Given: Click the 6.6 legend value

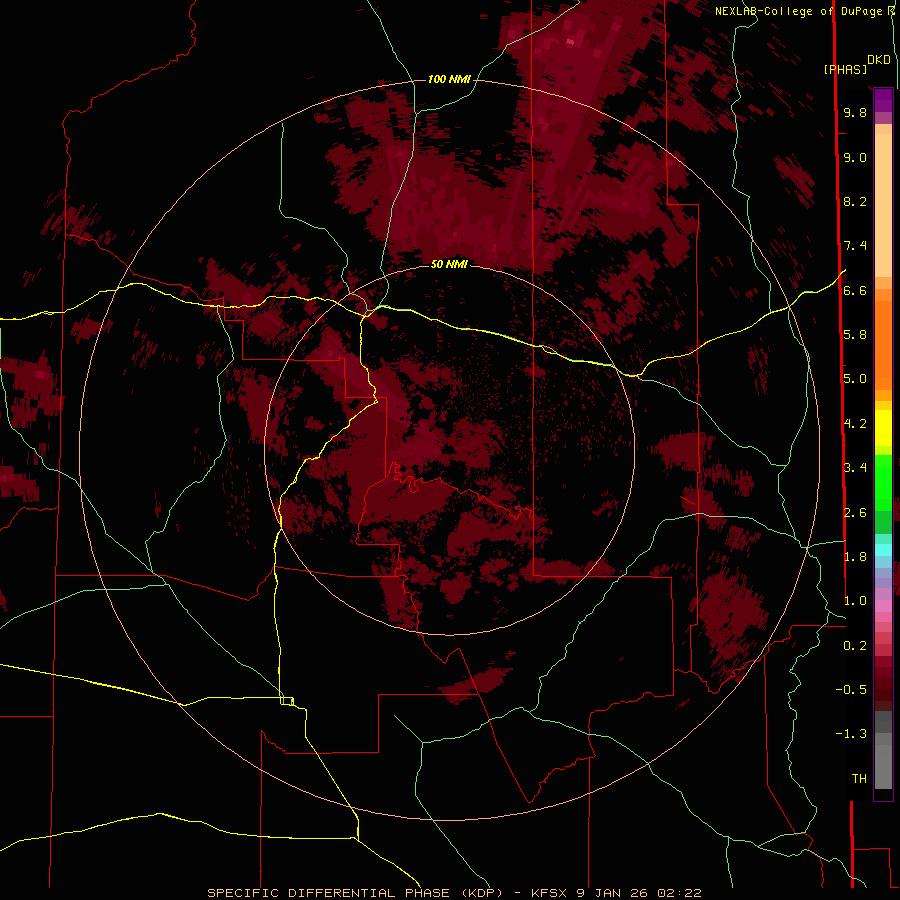Looking at the screenshot, I should (x=855, y=290).
